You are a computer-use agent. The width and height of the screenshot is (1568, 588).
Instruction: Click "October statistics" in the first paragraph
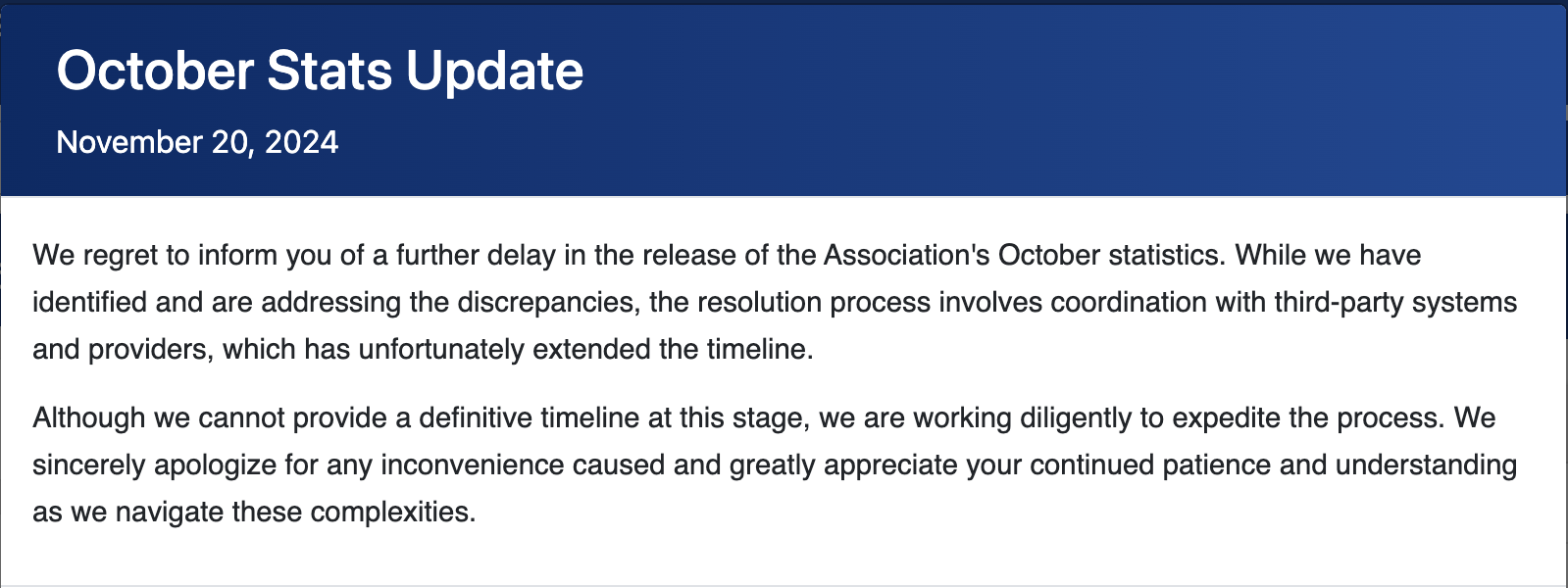point(1111,256)
